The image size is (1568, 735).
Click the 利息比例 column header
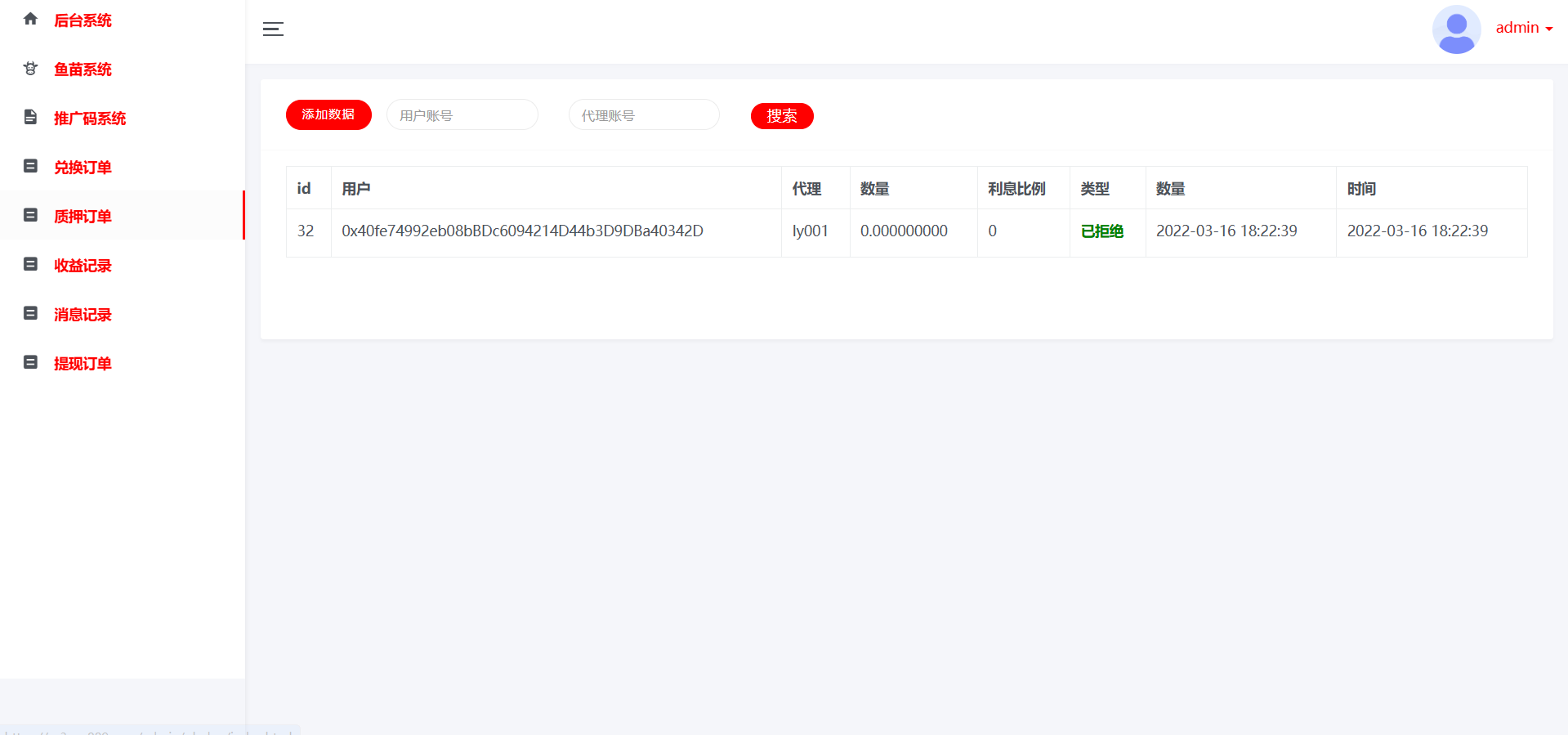pyautogui.click(x=1016, y=189)
